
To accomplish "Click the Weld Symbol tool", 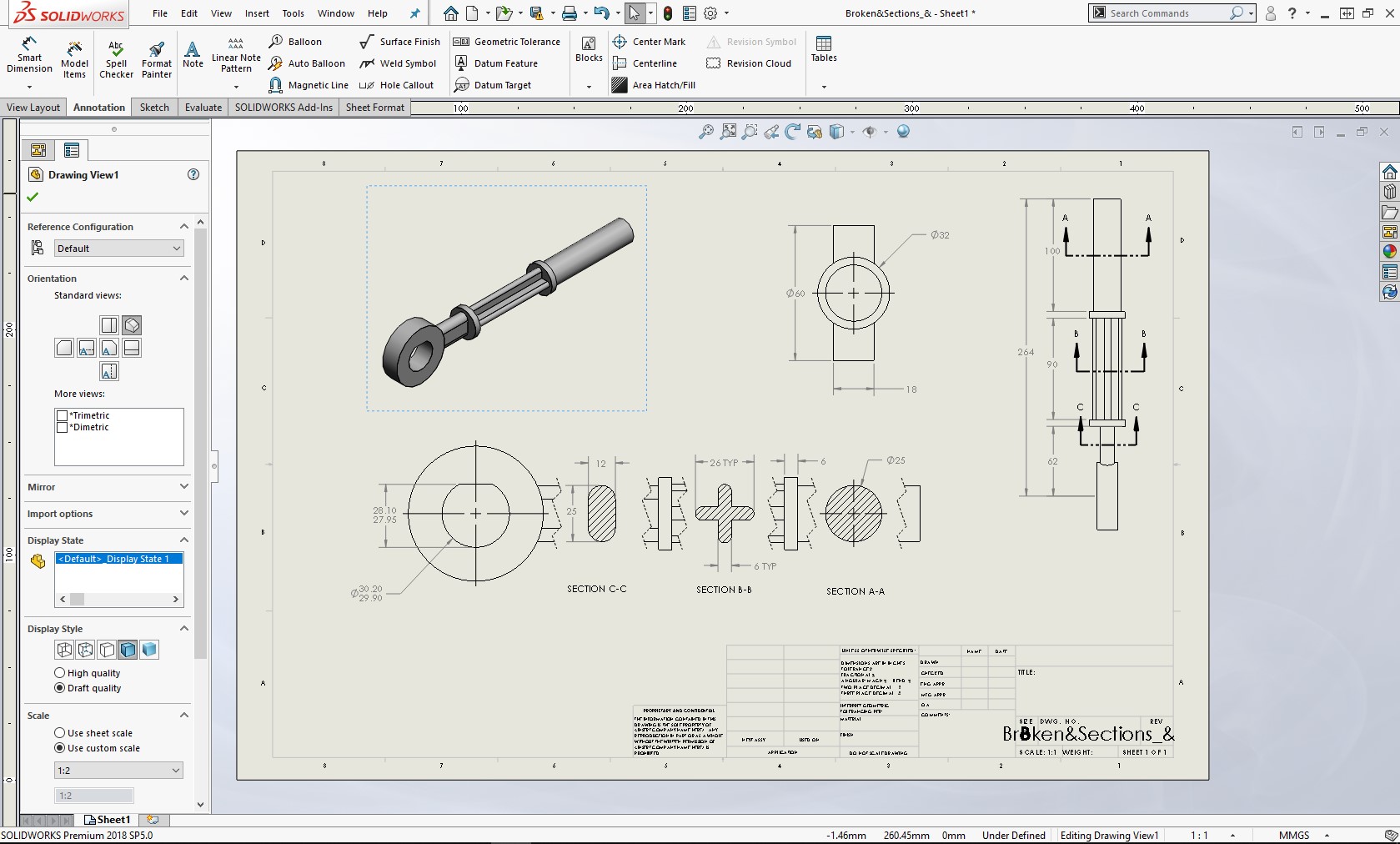I will pos(398,63).
